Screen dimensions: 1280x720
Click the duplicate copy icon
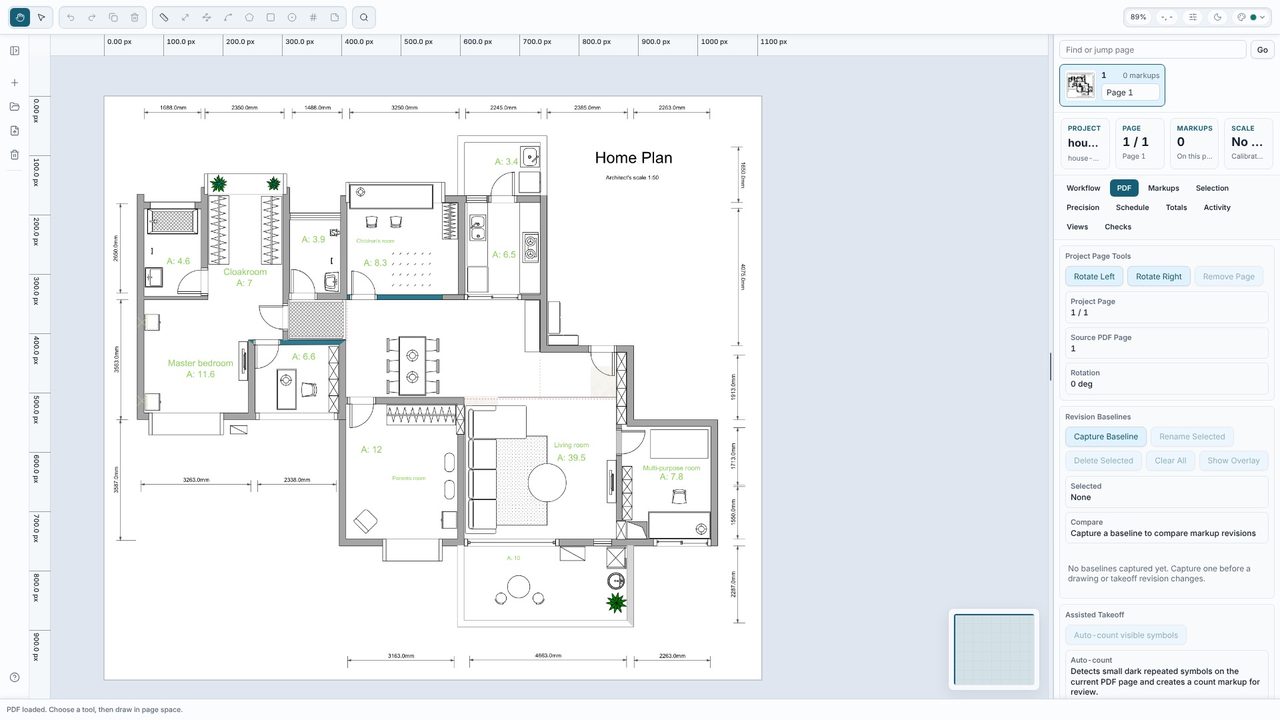113,17
